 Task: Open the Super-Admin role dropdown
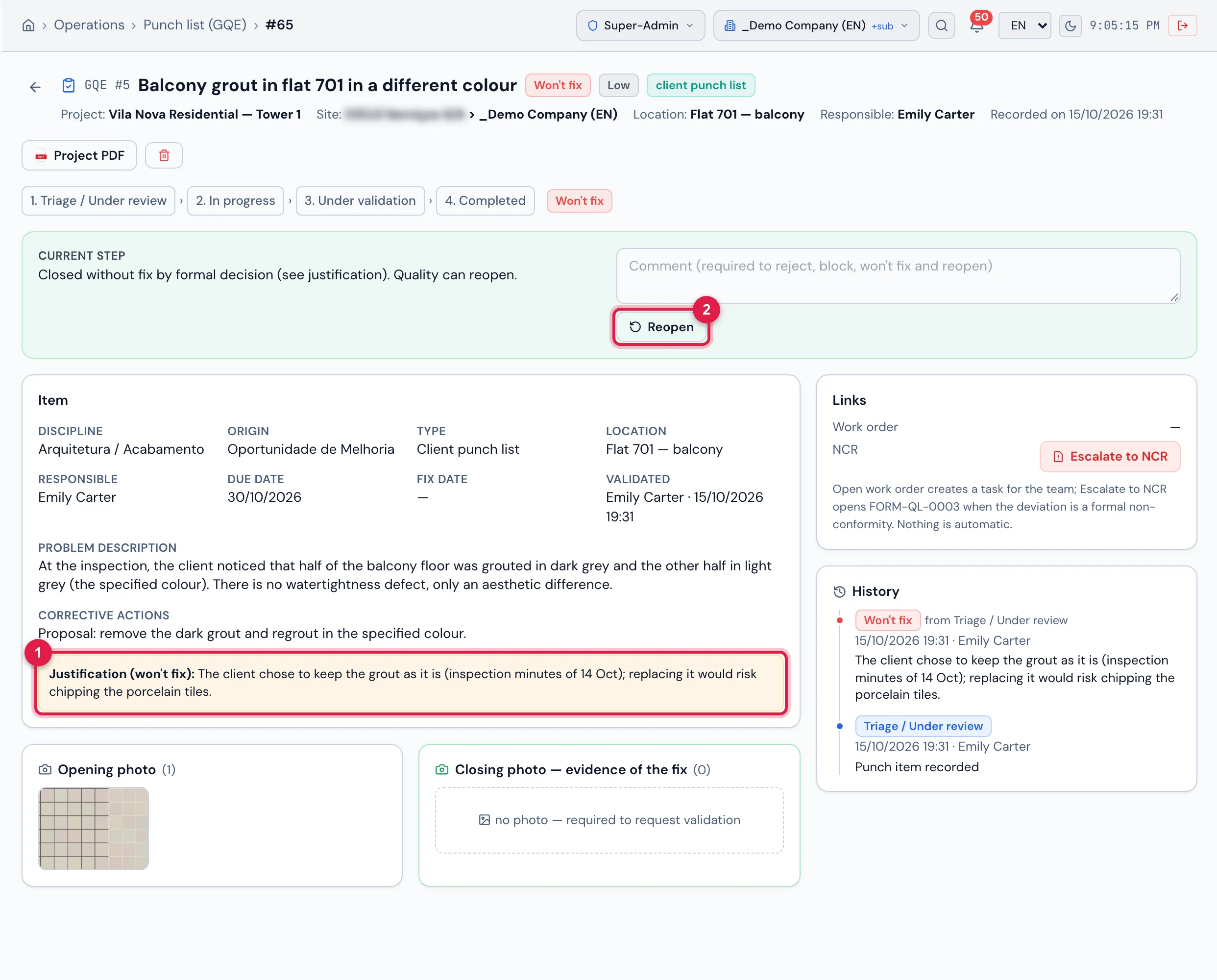(640, 25)
